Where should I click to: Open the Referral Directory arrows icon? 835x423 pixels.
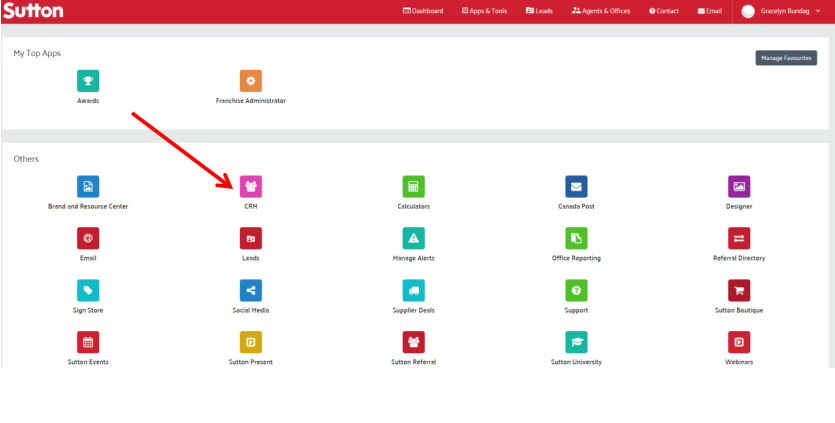coord(739,238)
